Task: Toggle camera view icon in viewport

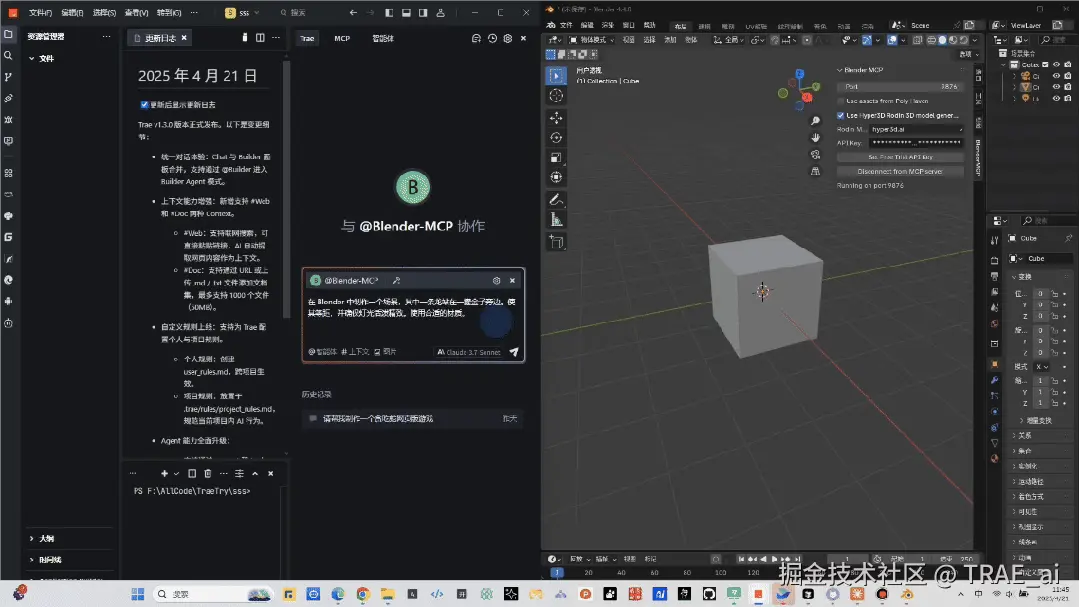Action: point(815,154)
